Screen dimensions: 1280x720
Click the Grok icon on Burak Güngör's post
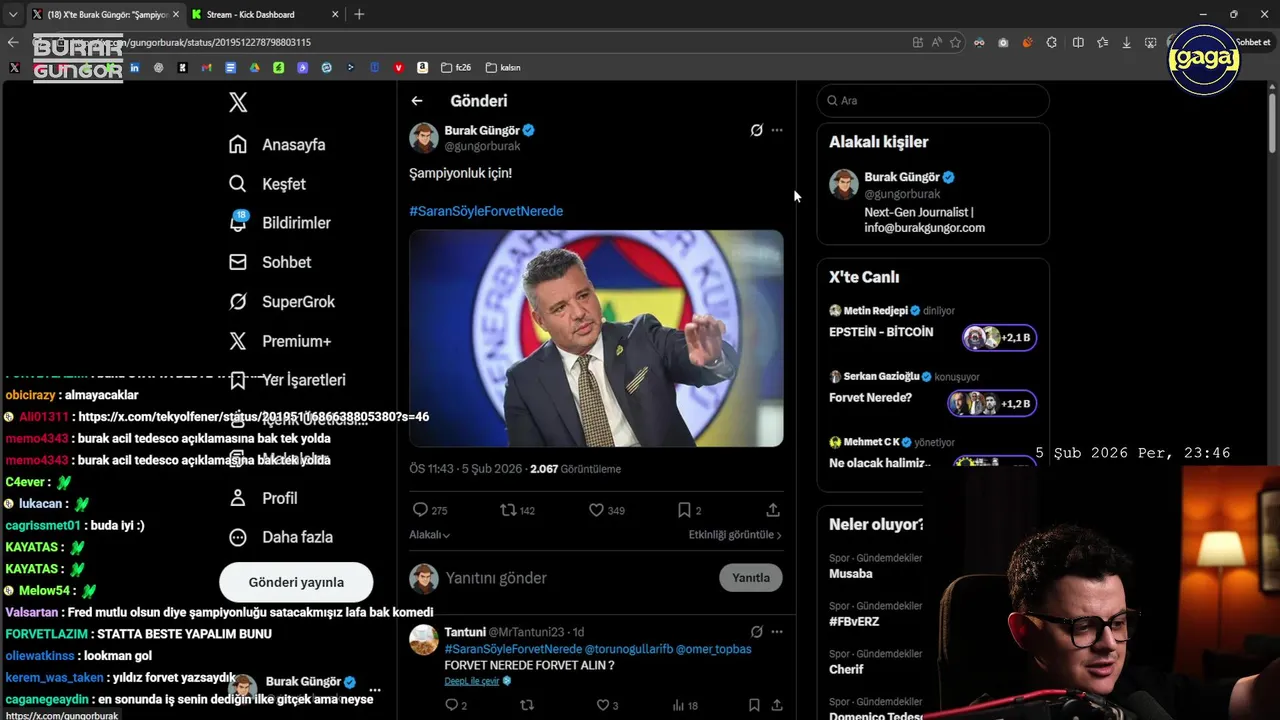757,130
